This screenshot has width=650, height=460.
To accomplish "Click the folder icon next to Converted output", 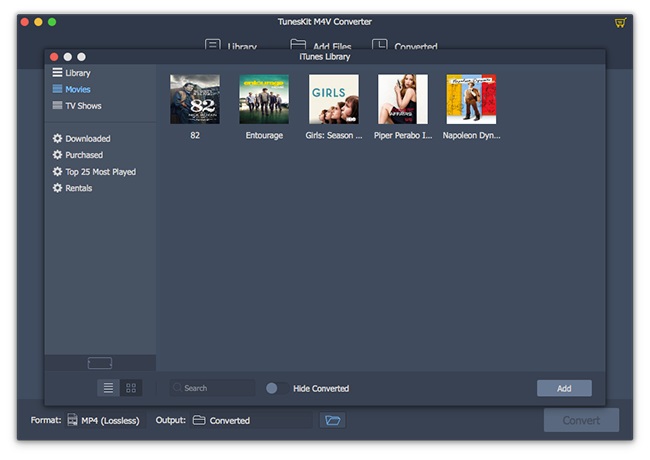I will click(199, 420).
